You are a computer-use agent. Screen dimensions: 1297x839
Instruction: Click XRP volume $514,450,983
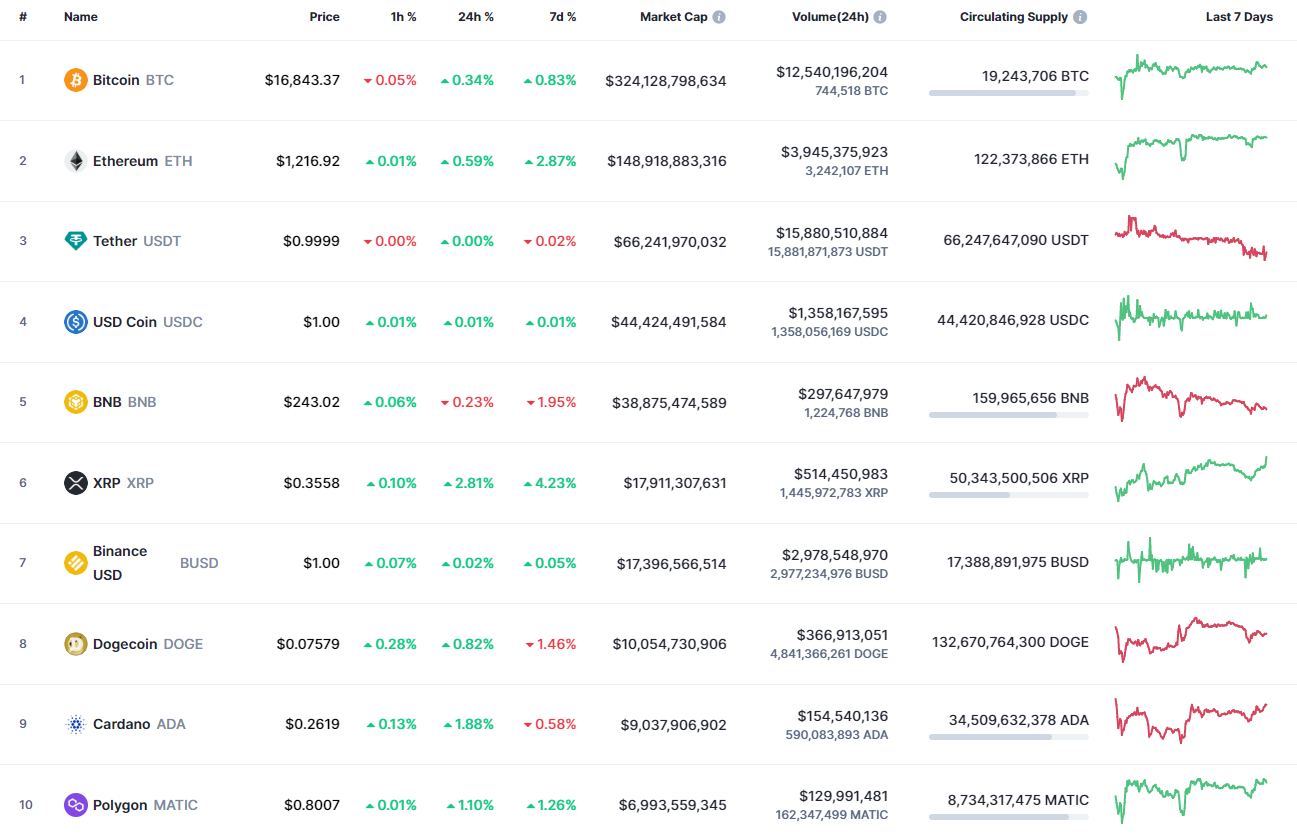841,474
